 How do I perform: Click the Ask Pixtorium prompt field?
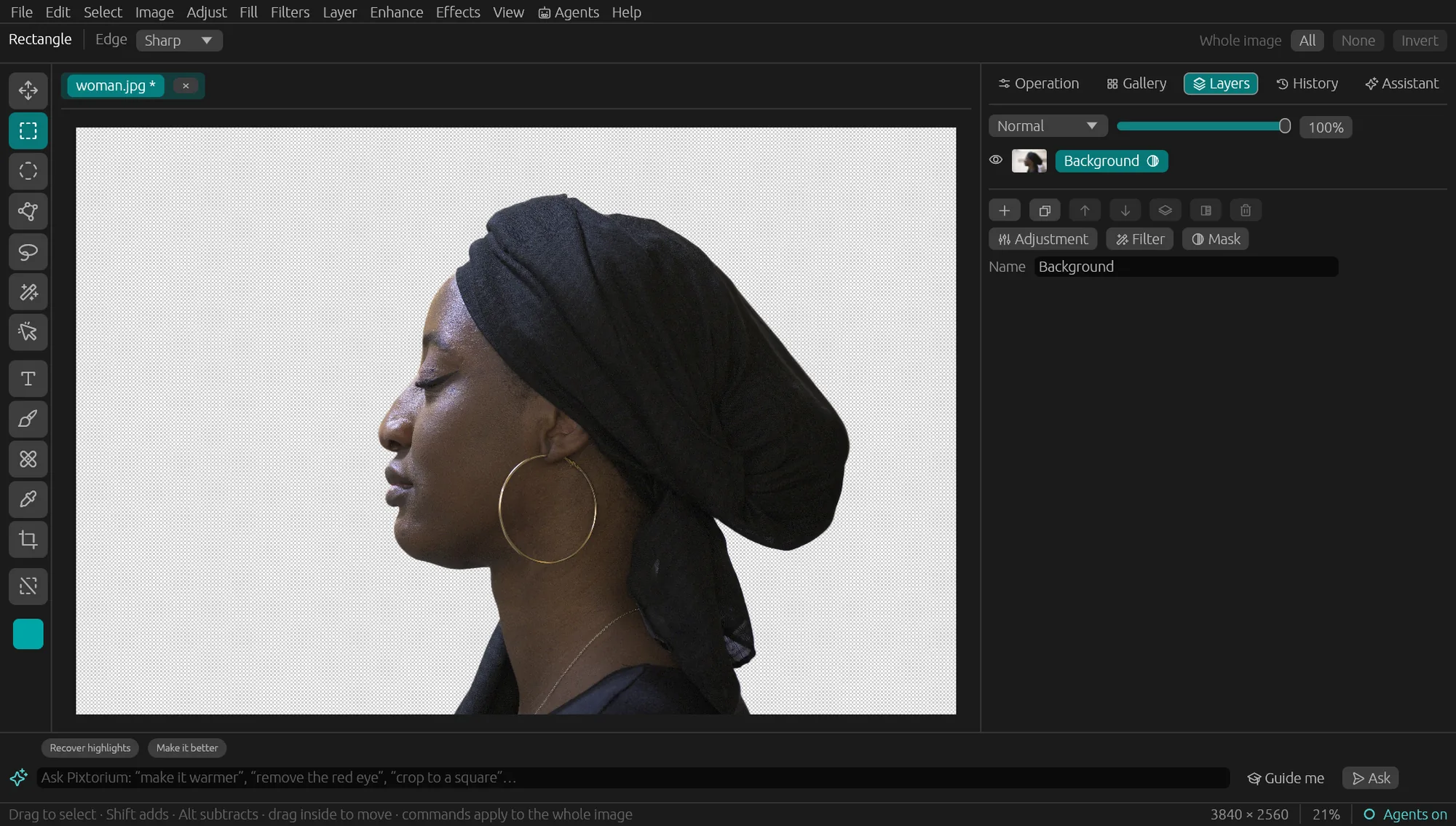(x=633, y=777)
